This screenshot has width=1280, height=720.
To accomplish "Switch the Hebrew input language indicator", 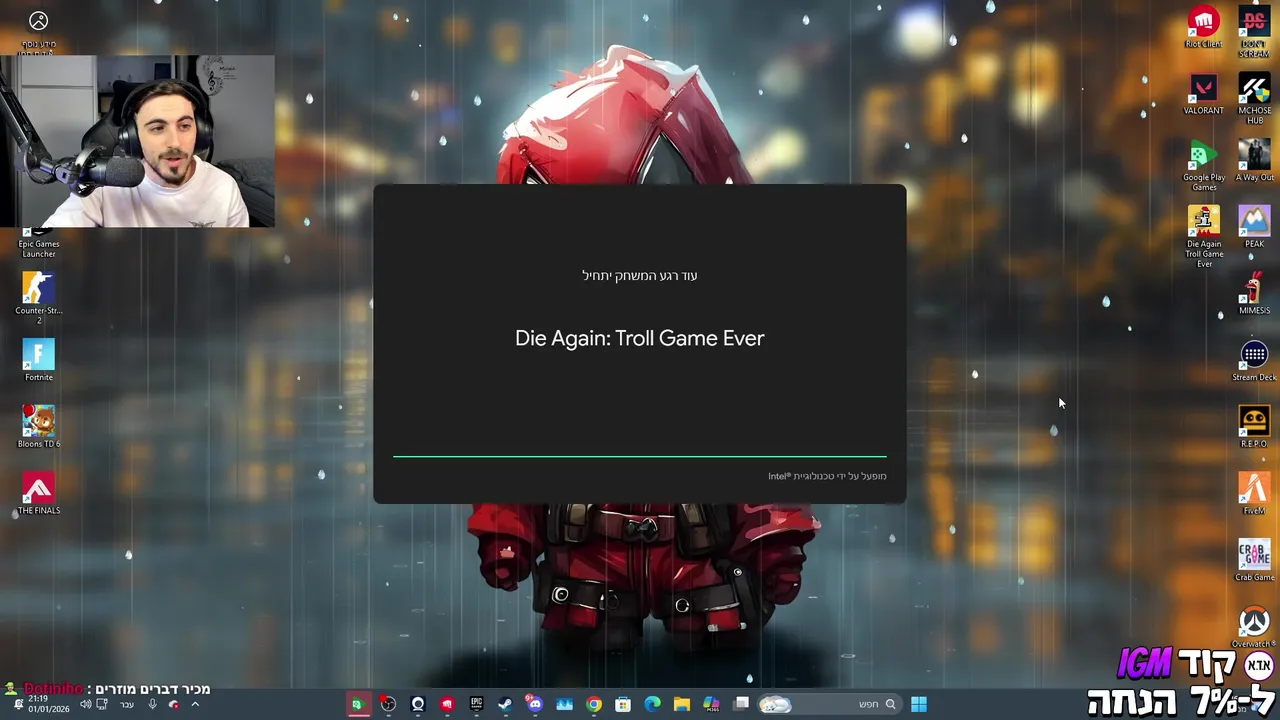I will click(x=127, y=704).
